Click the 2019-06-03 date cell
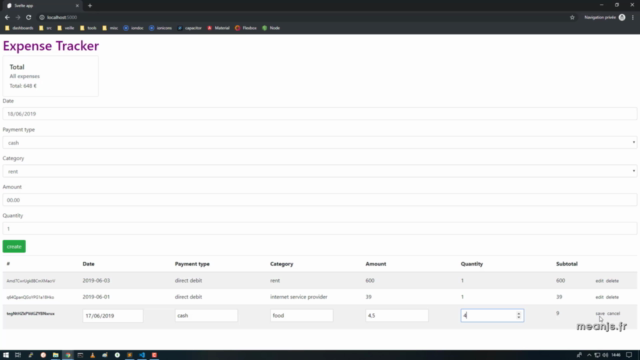Image resolution: width=640 pixels, height=360 pixels. (96, 281)
